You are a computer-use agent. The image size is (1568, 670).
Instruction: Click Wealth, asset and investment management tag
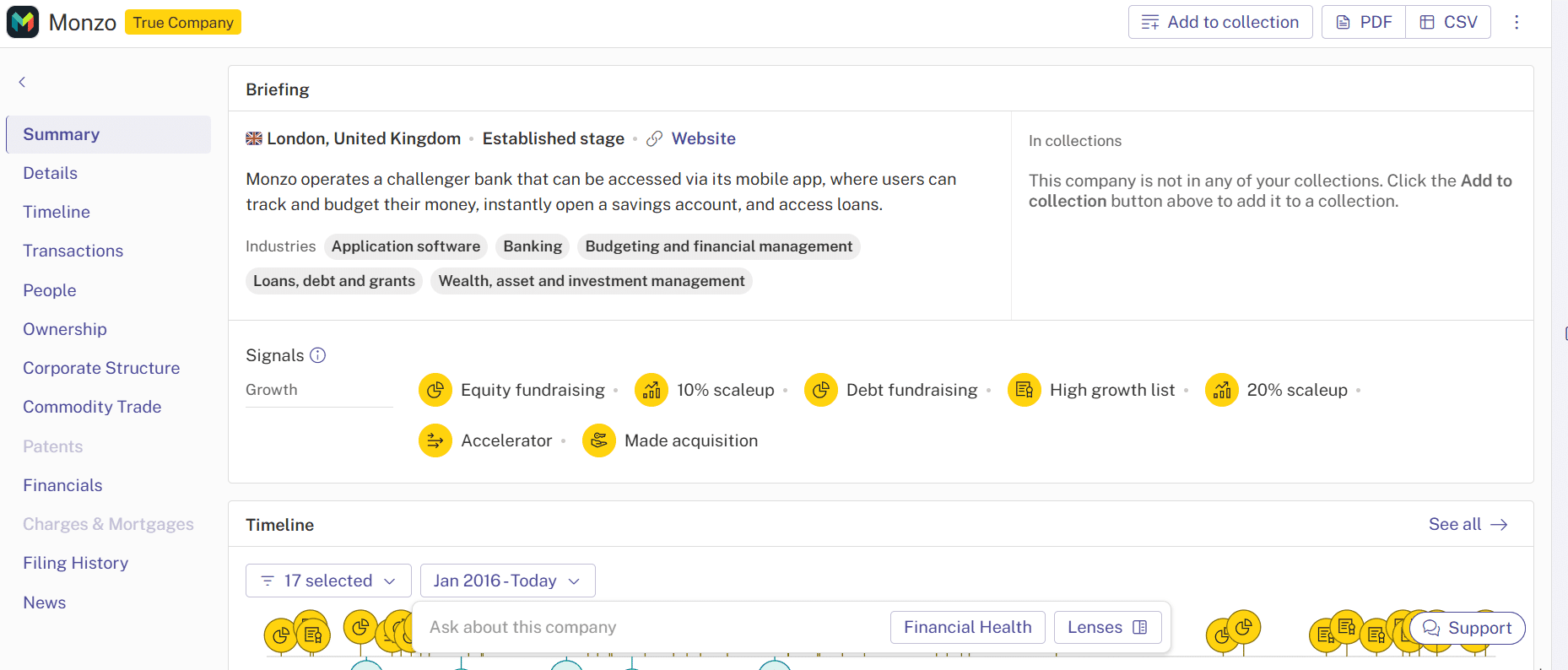[x=592, y=281]
